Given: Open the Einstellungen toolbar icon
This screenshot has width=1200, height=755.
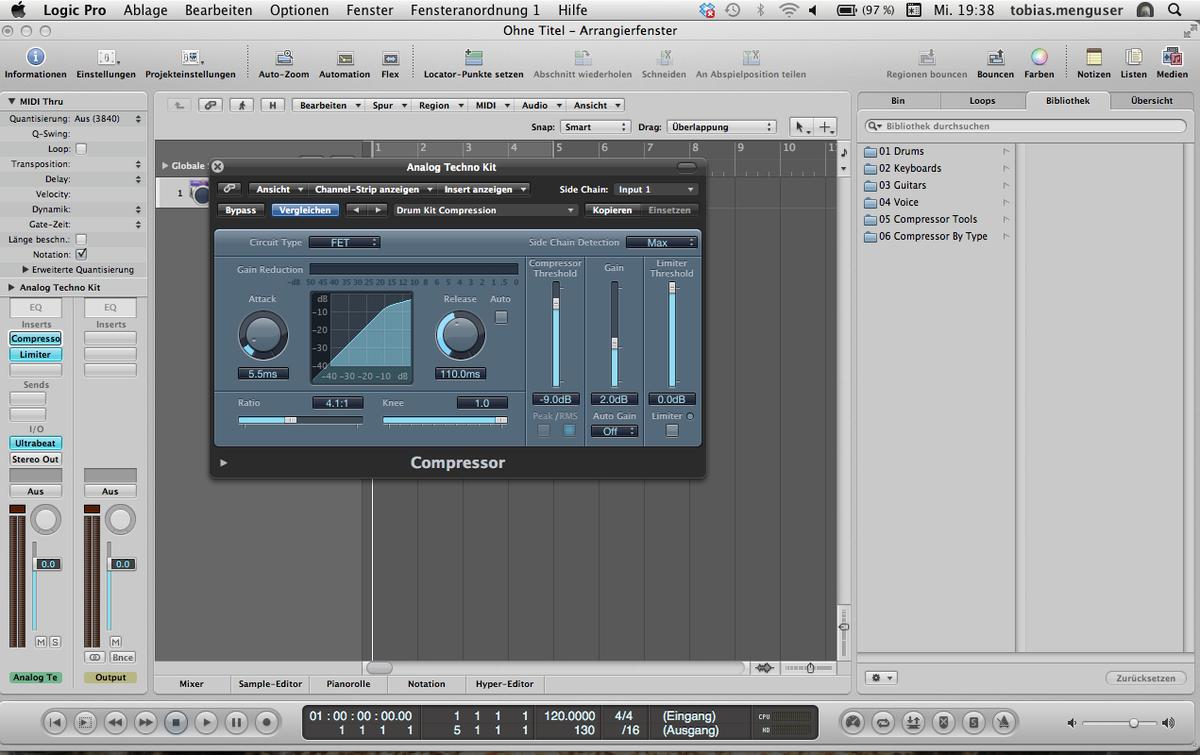Looking at the screenshot, I should (106, 57).
